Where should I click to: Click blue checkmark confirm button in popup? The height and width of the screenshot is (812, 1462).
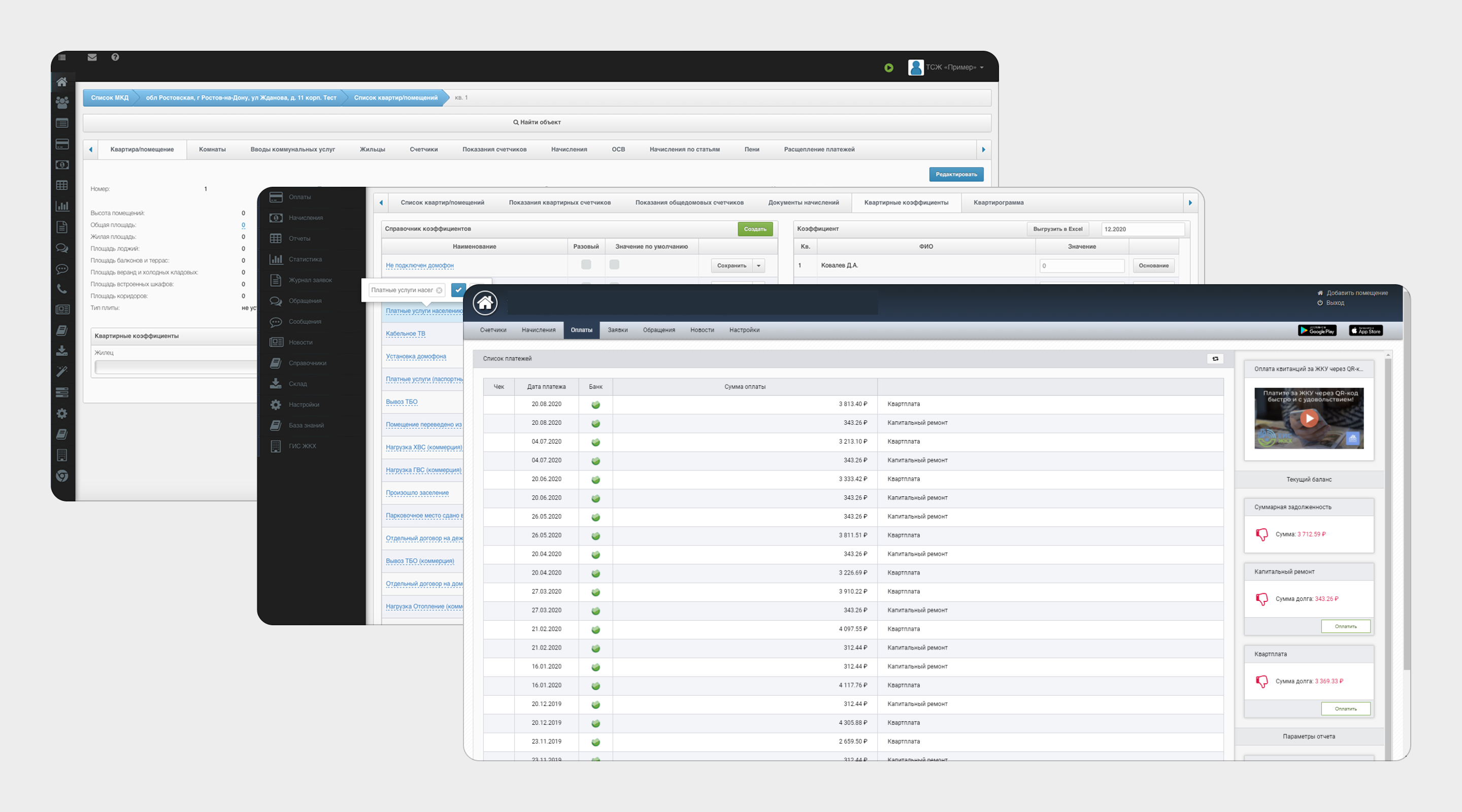pos(458,290)
